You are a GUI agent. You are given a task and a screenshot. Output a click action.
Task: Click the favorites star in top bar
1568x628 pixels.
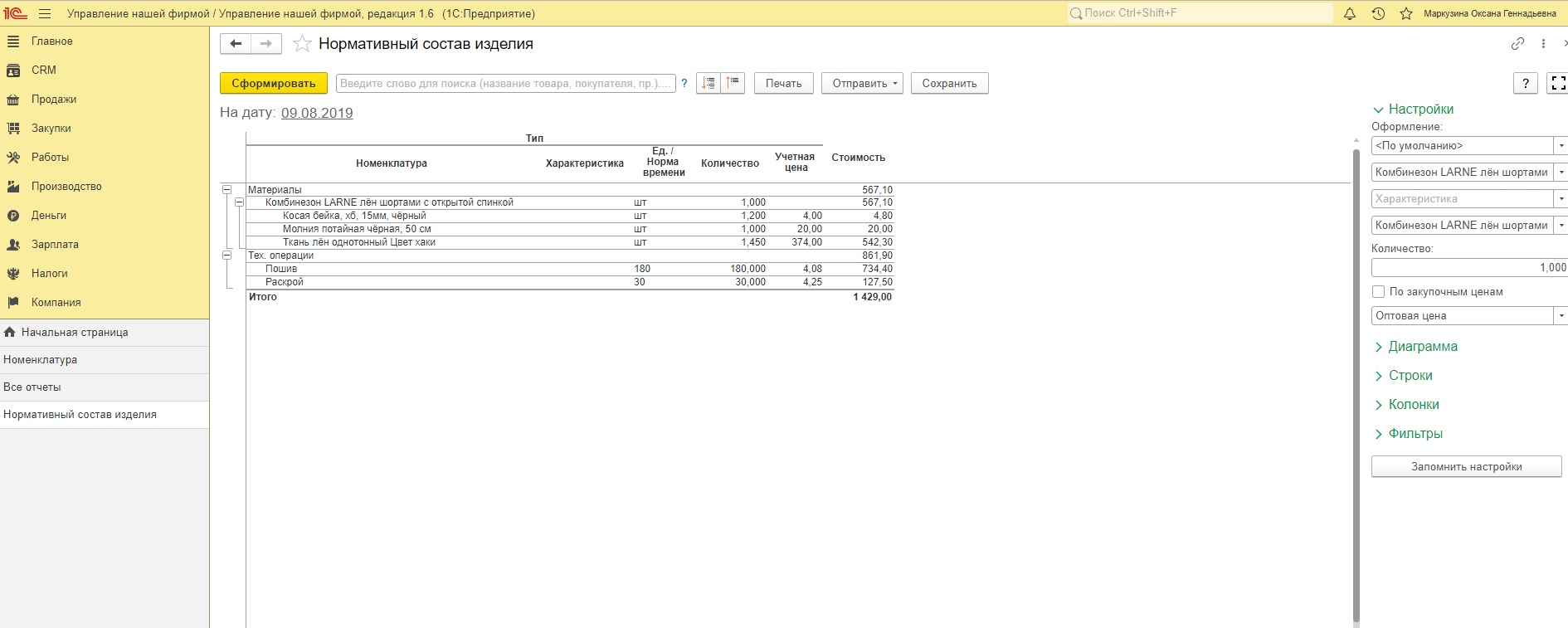tap(1406, 14)
